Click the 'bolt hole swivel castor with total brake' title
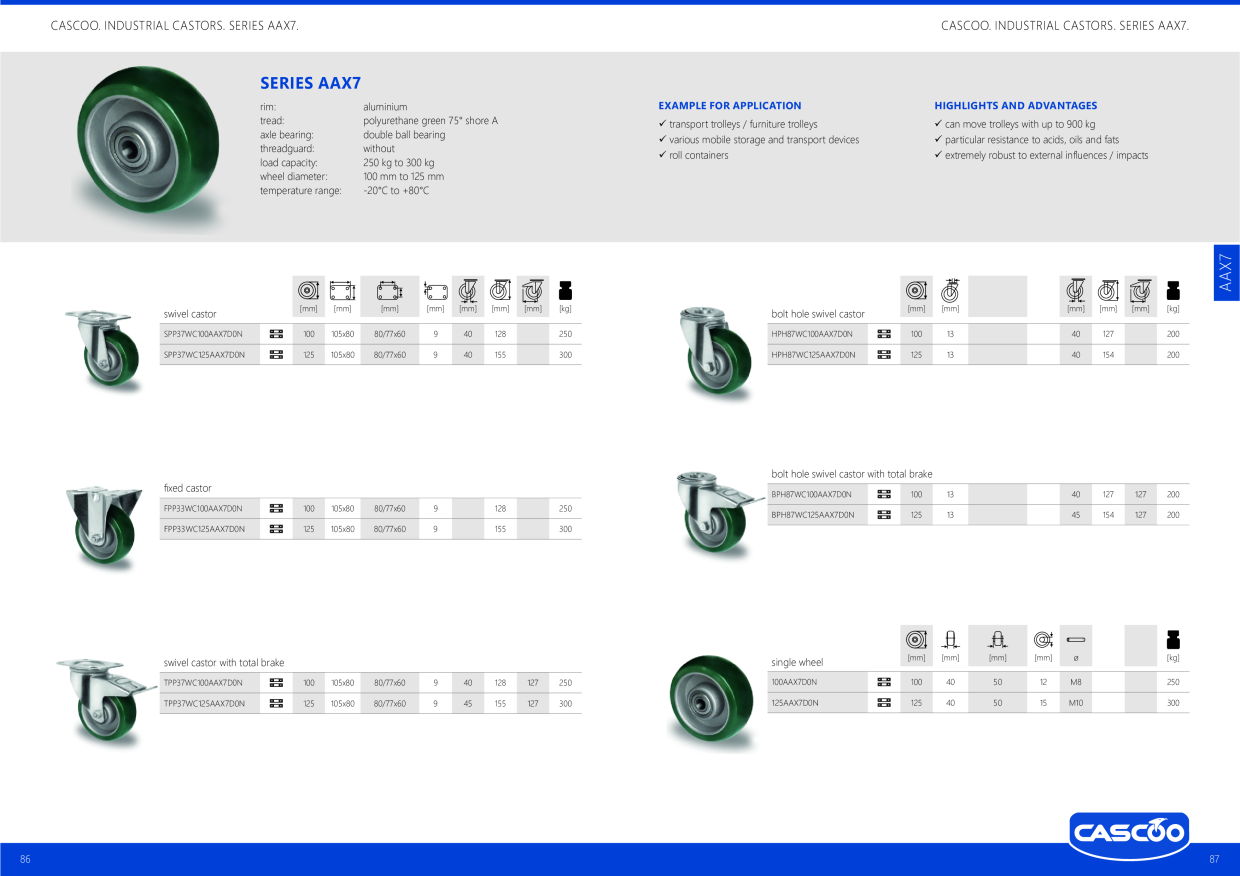 (851, 474)
